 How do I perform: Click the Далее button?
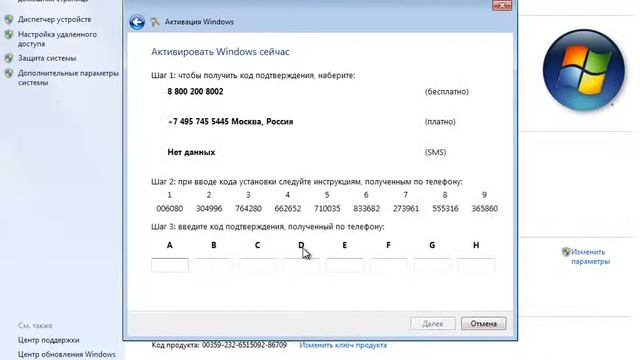(x=433, y=324)
